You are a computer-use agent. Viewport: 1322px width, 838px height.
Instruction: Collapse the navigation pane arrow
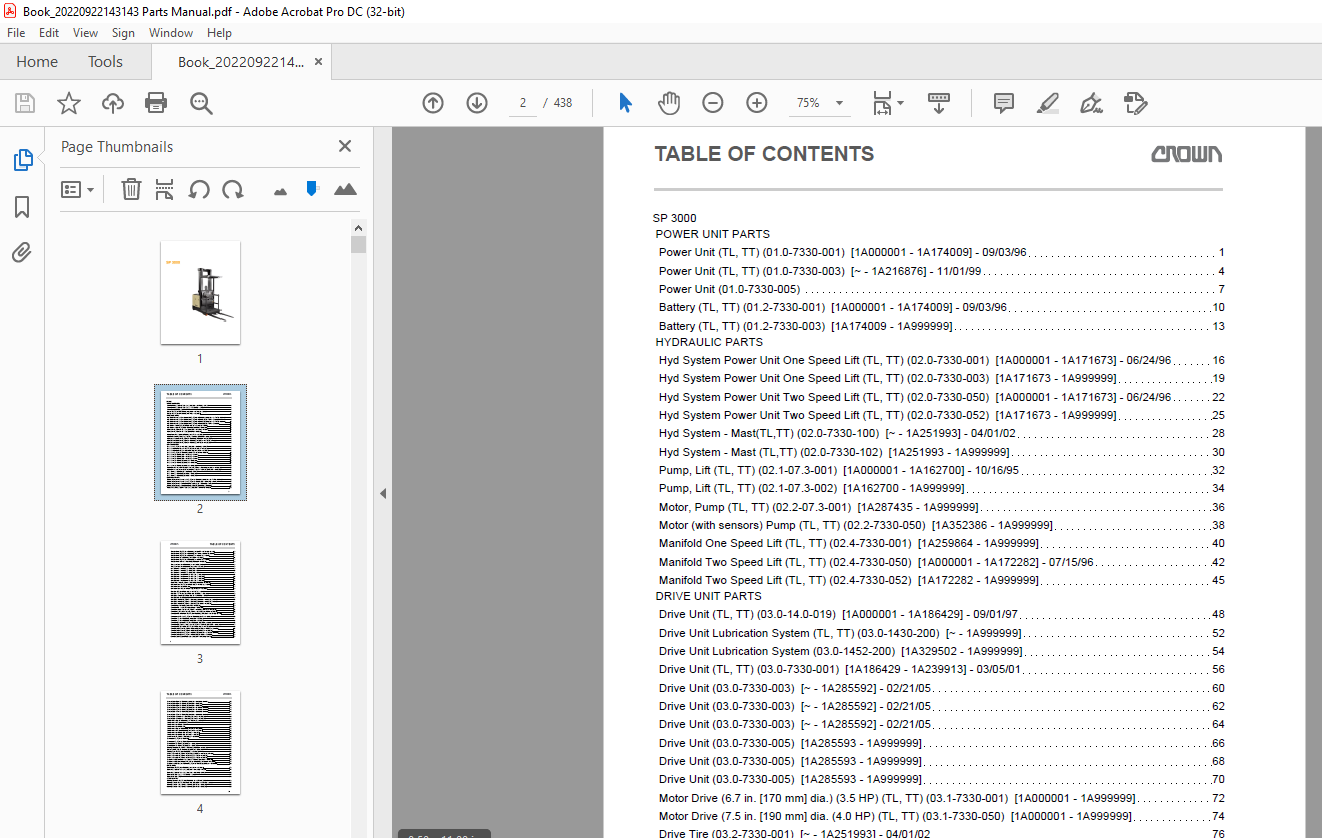tap(383, 493)
